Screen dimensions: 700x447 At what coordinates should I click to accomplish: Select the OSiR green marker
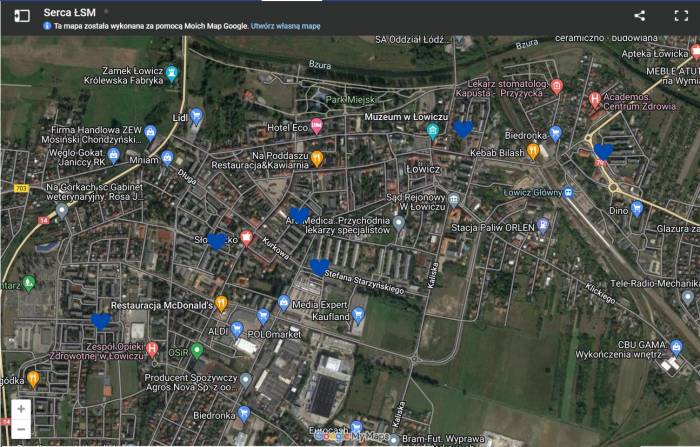[x=197, y=351]
